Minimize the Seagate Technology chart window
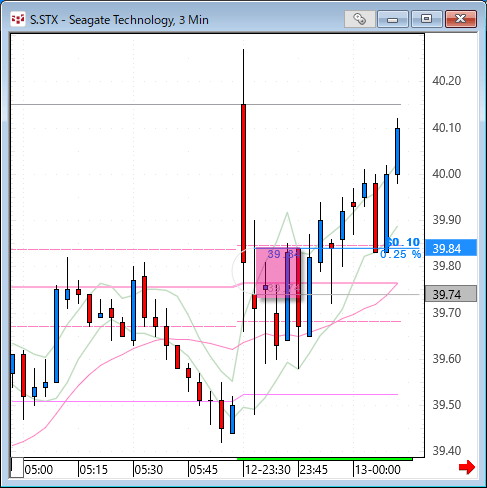 coord(393,19)
